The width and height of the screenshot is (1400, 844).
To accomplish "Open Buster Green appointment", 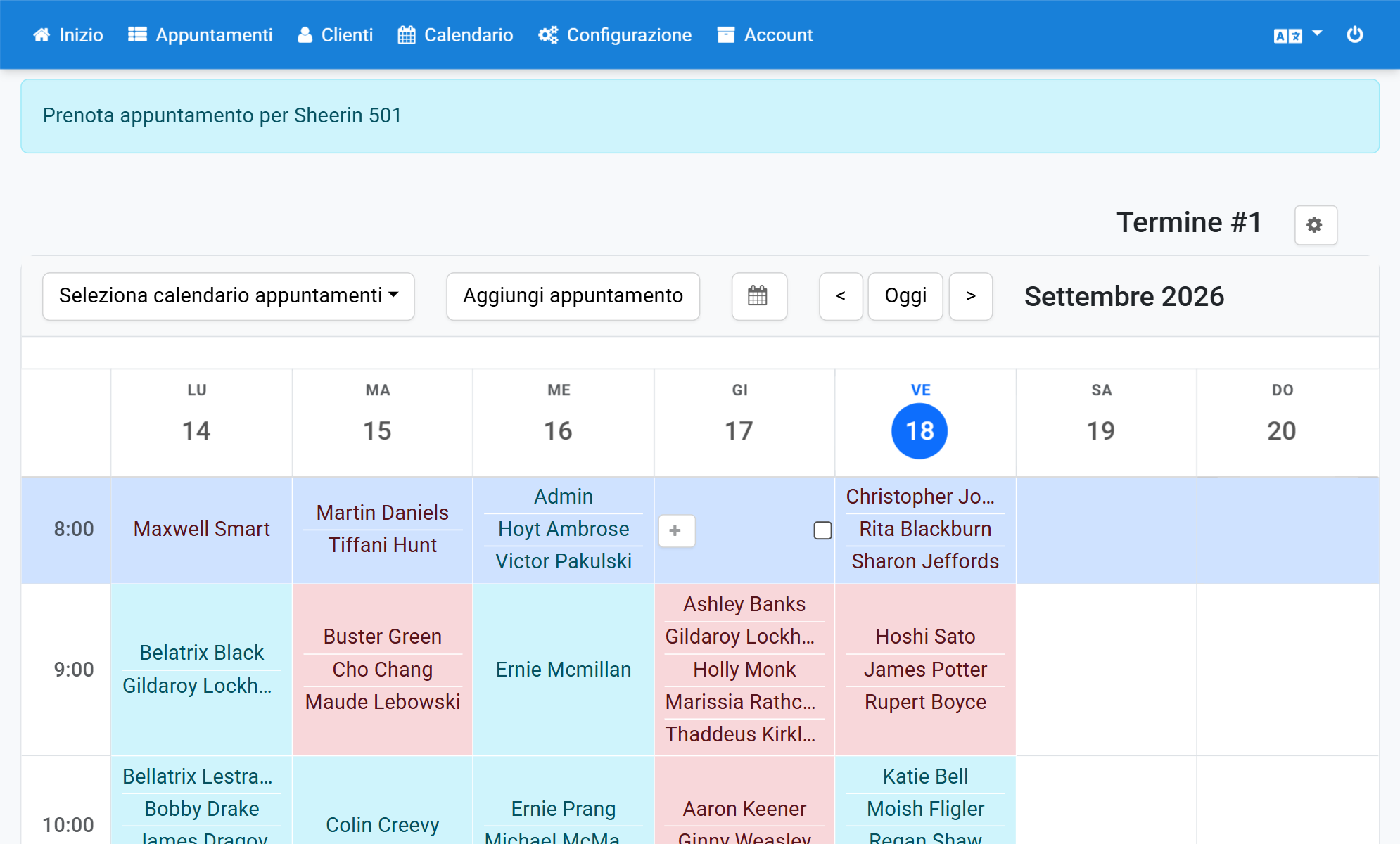I will click(383, 637).
